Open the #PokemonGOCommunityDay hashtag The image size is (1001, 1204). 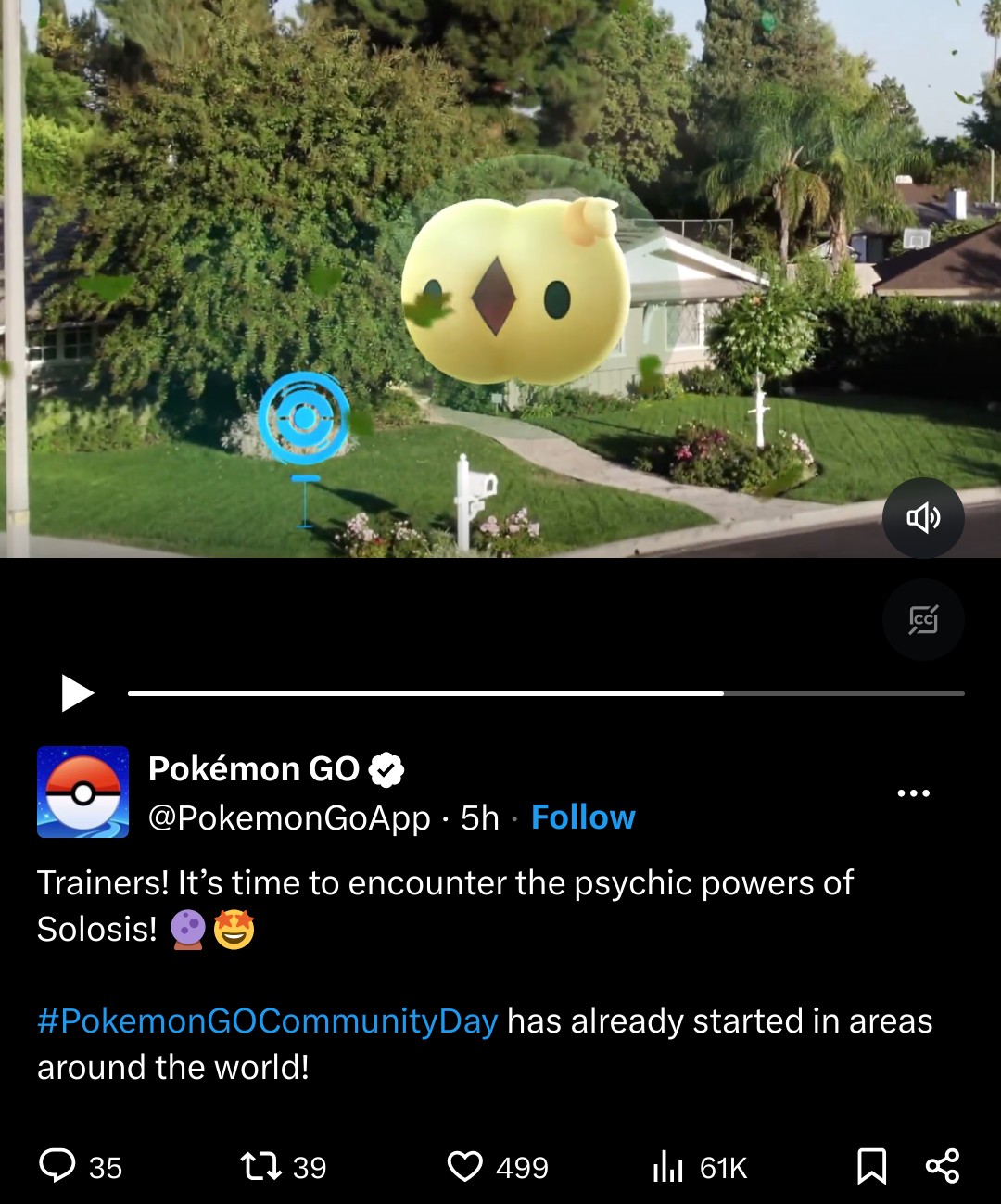(268, 1020)
